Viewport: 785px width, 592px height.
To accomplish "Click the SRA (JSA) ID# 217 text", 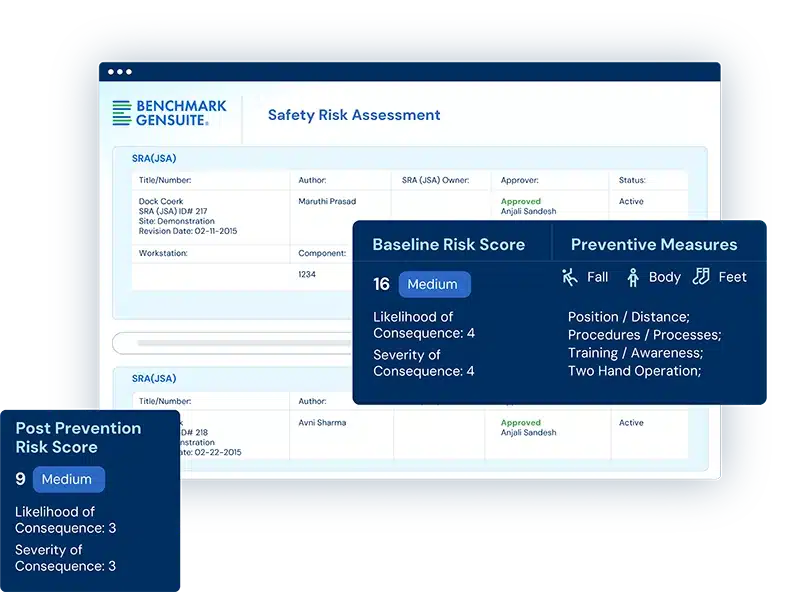I will point(173,211).
